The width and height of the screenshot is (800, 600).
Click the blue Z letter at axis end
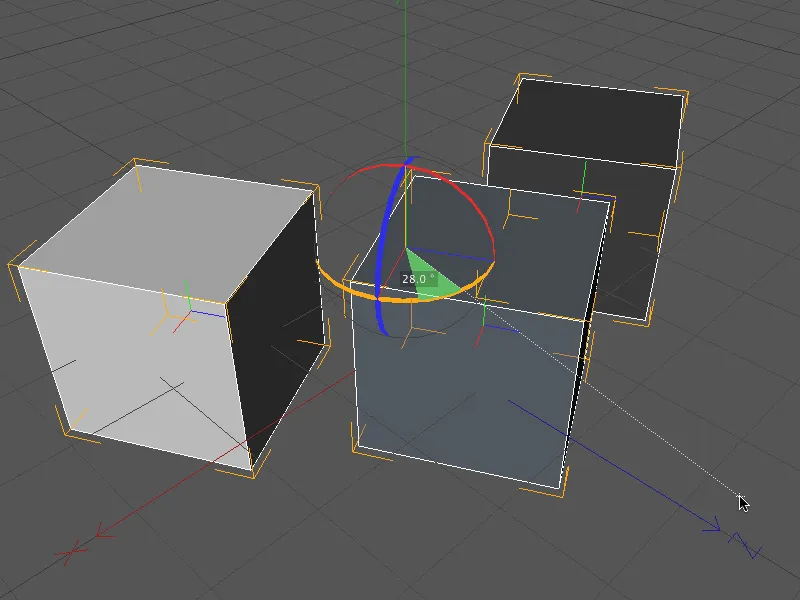pos(746,545)
